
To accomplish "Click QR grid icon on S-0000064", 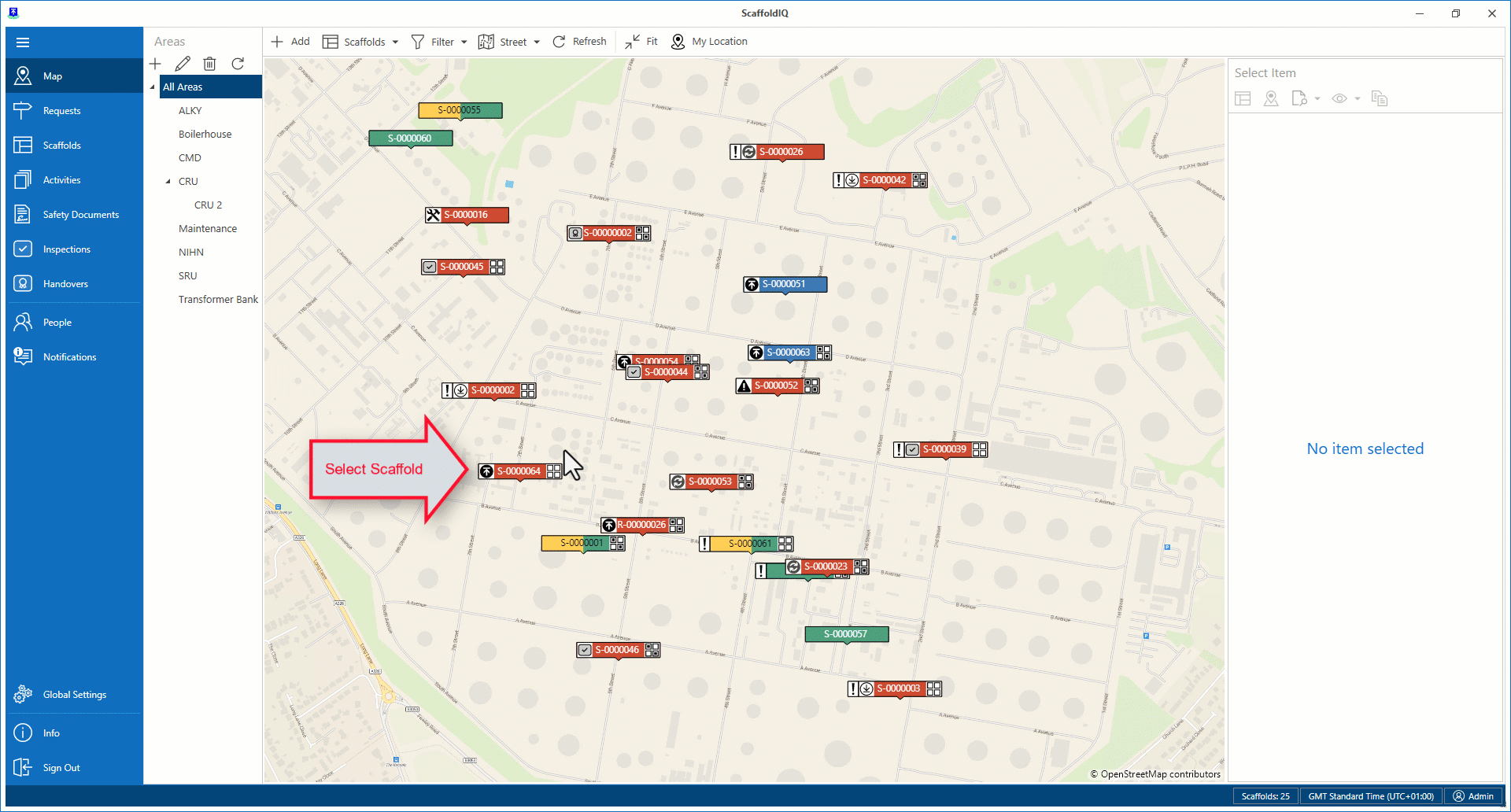I will click(x=554, y=471).
